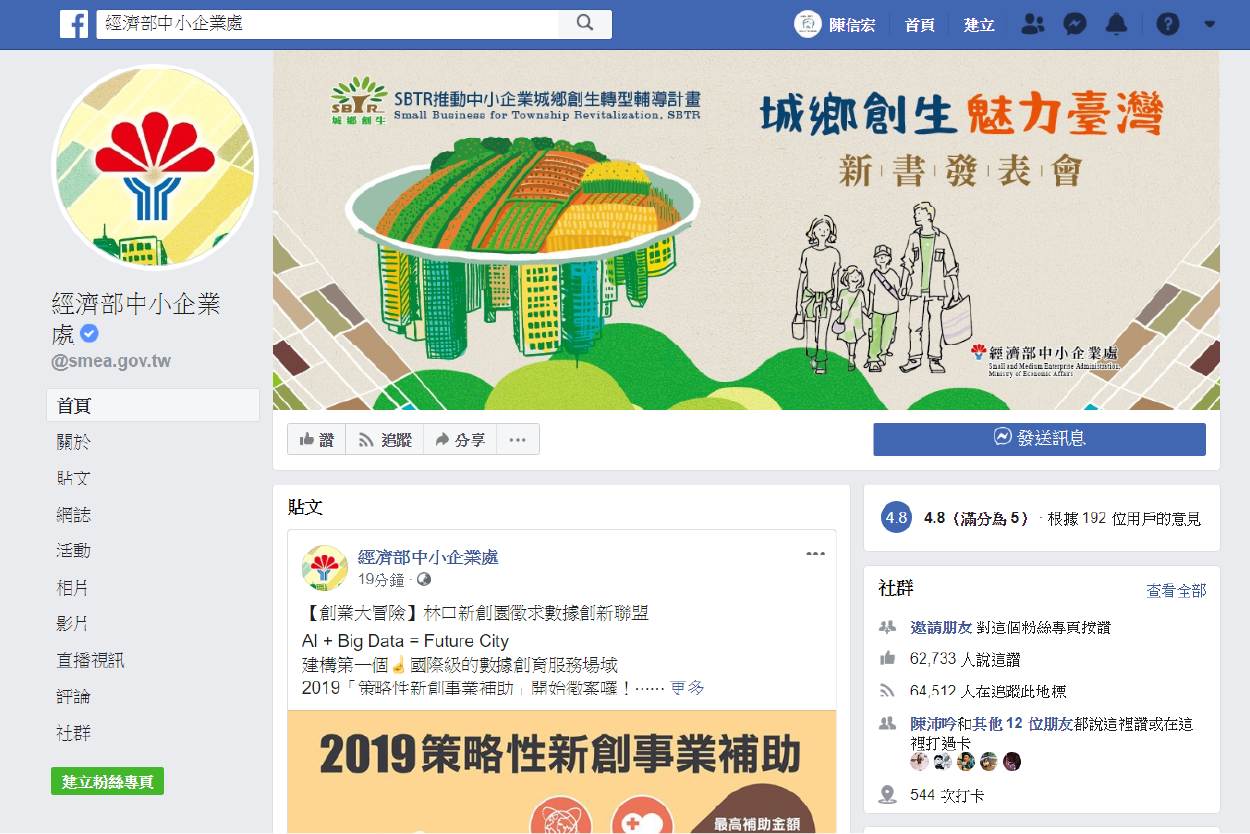Click the Facebook logo icon
Image resolution: width=1250 pixels, height=834 pixels.
coord(74,24)
